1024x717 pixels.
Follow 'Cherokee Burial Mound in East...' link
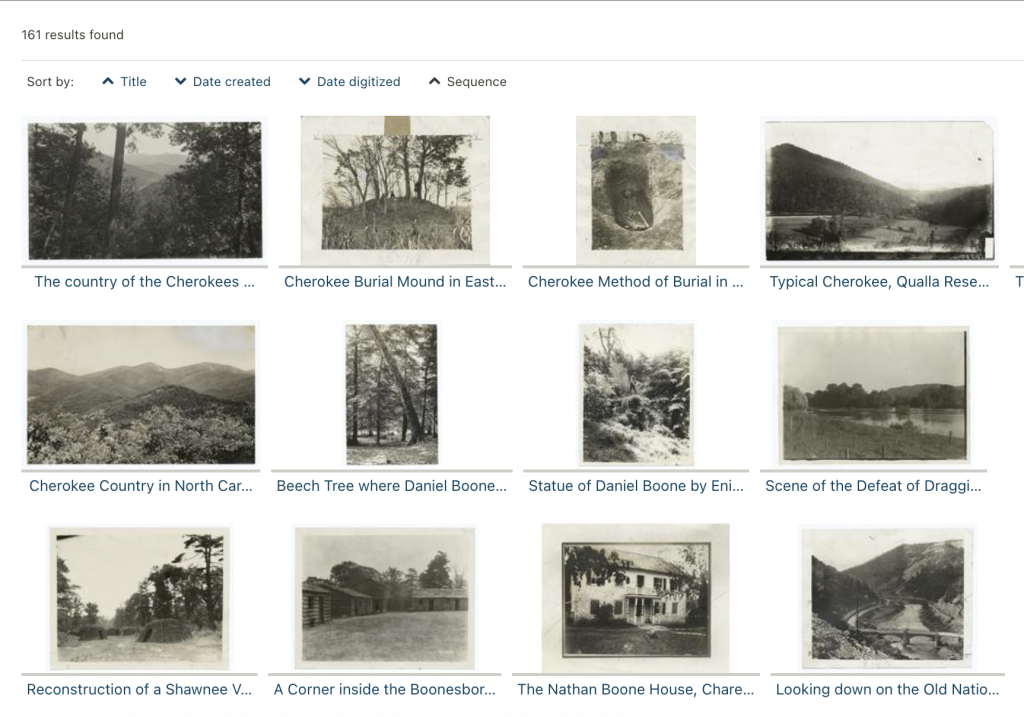click(395, 281)
